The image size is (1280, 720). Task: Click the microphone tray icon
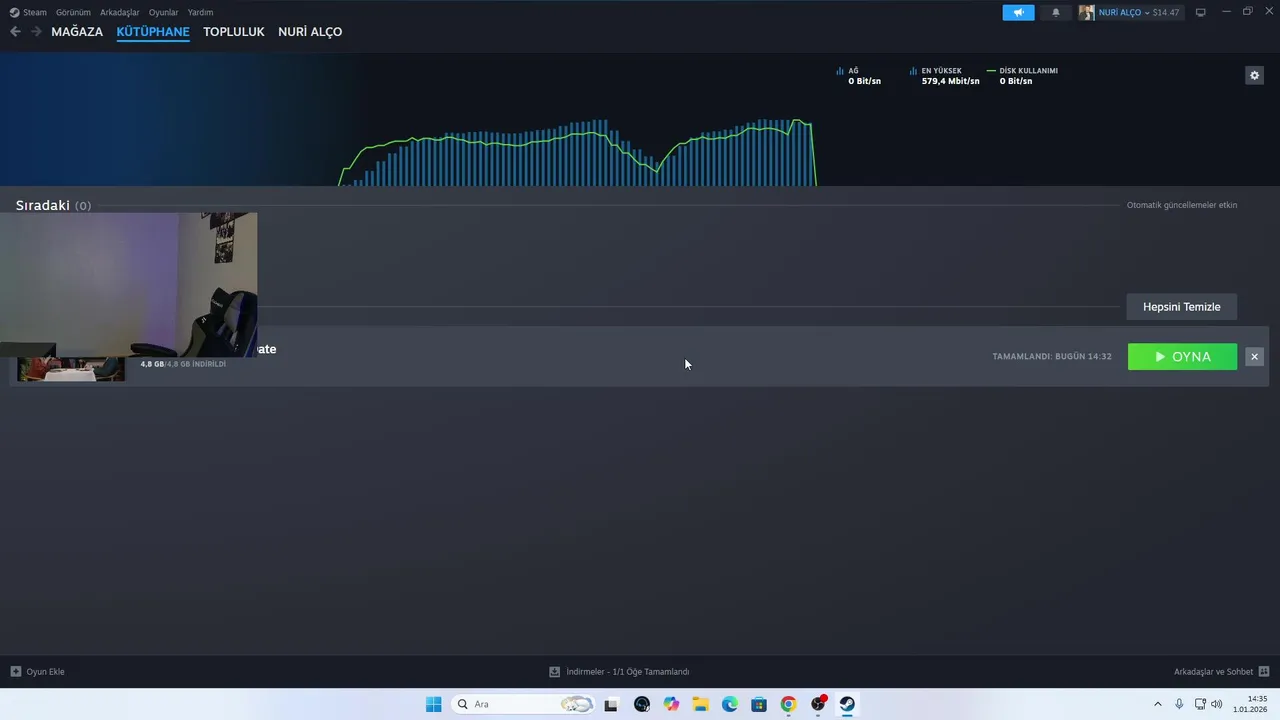1179,704
